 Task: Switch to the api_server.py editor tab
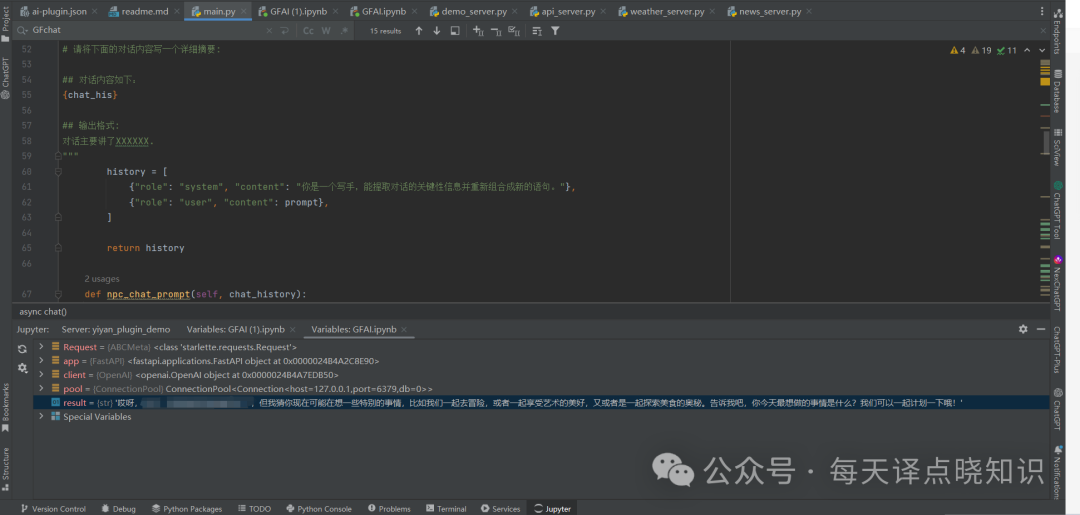(x=562, y=12)
